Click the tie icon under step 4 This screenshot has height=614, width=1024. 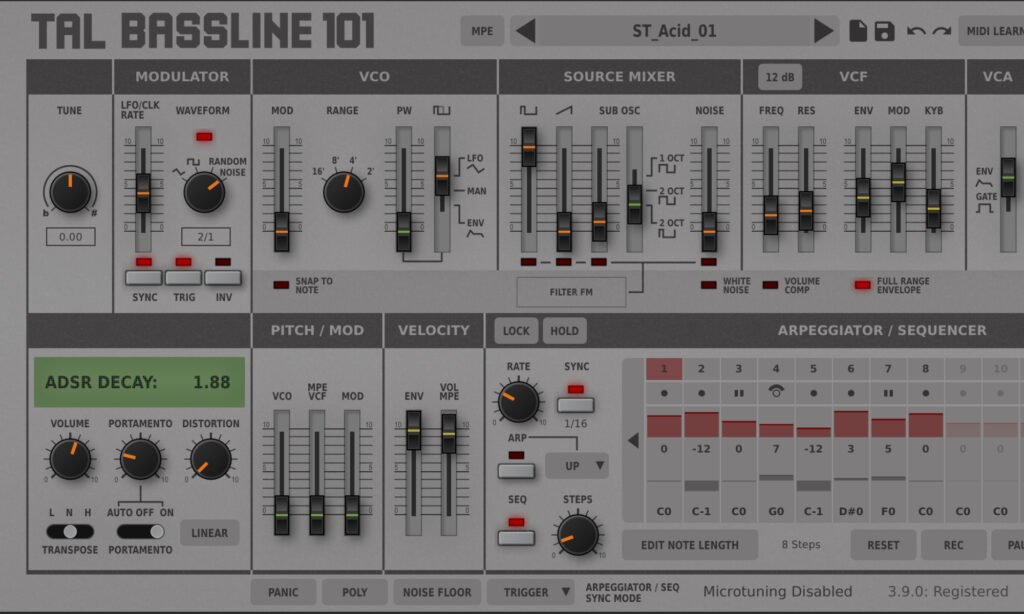[x=776, y=392]
